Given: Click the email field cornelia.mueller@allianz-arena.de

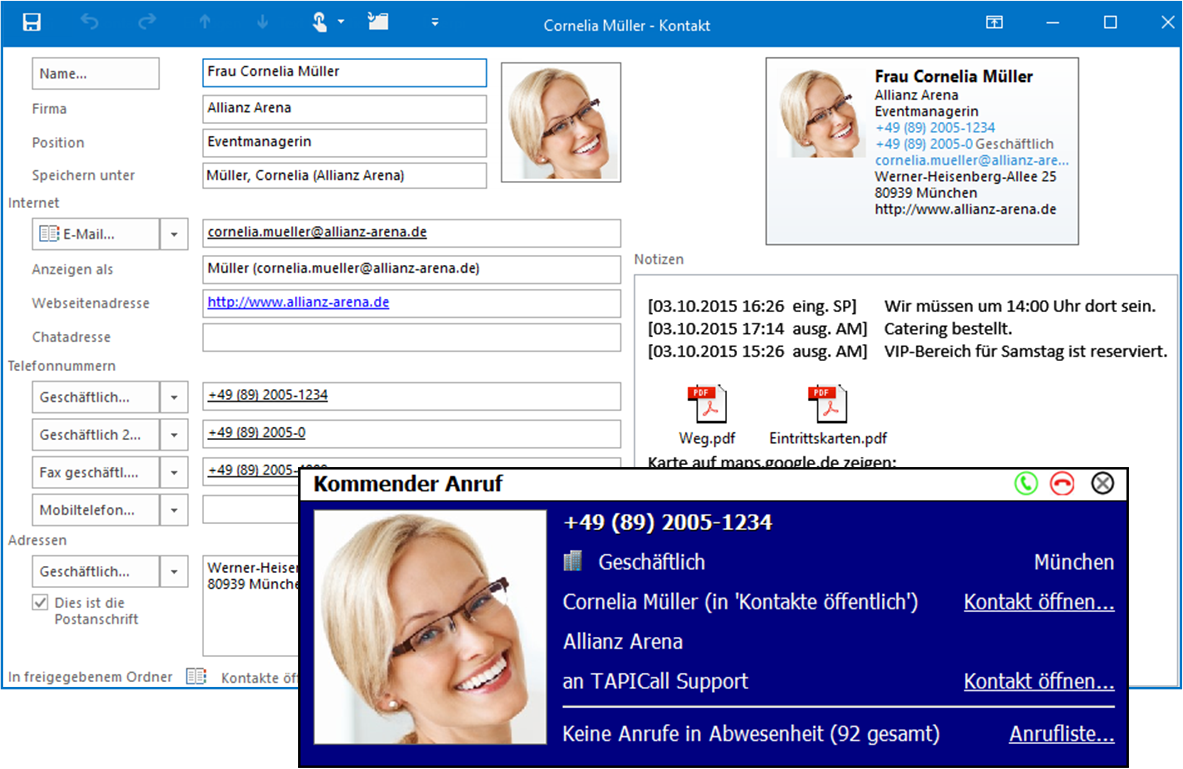Looking at the screenshot, I should [411, 233].
